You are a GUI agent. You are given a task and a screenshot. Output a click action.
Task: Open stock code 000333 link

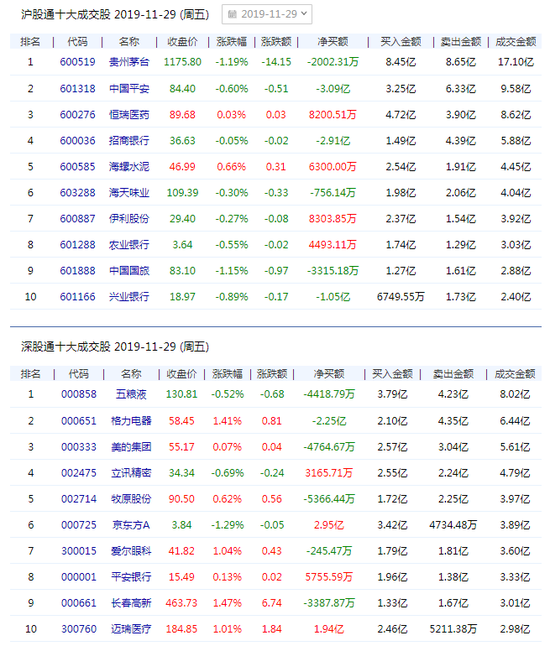click(x=79, y=447)
